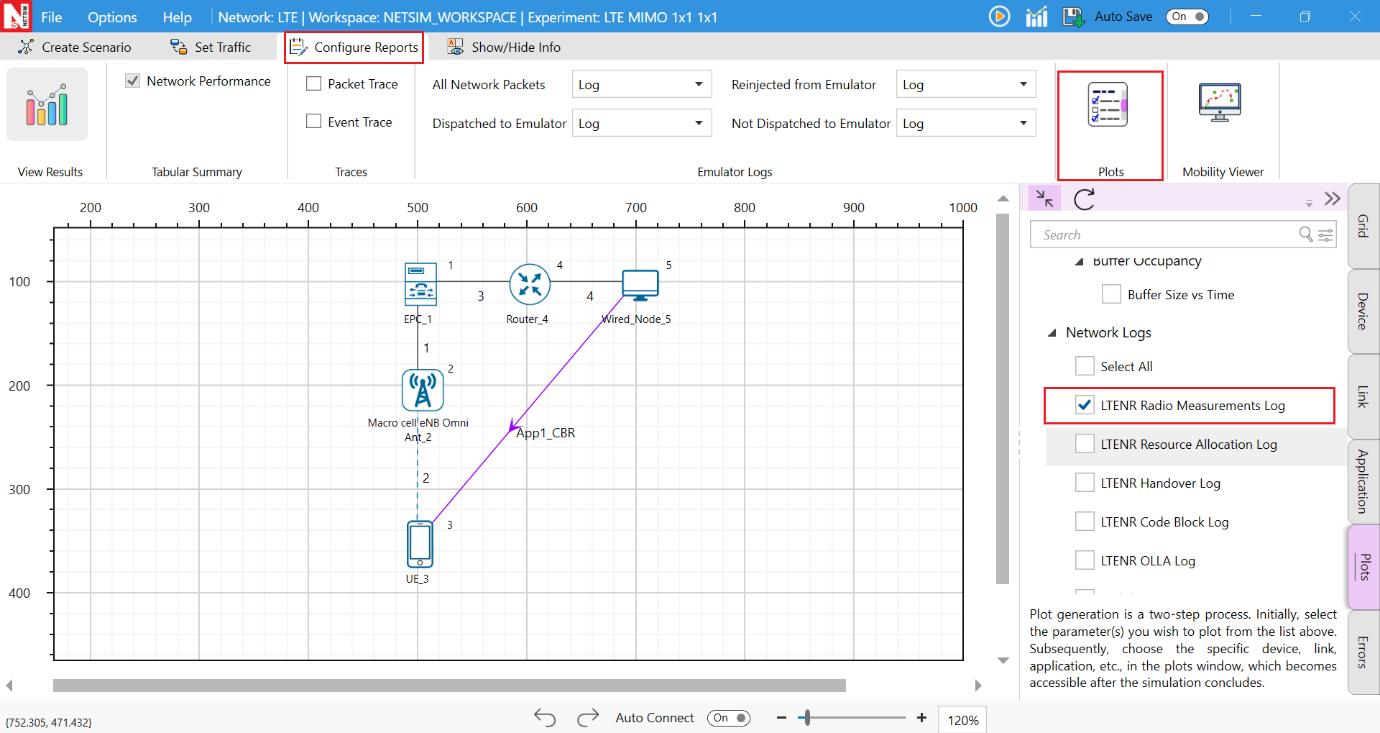Click the Run Simulation play icon
This screenshot has width=1380, height=733.
point(999,16)
